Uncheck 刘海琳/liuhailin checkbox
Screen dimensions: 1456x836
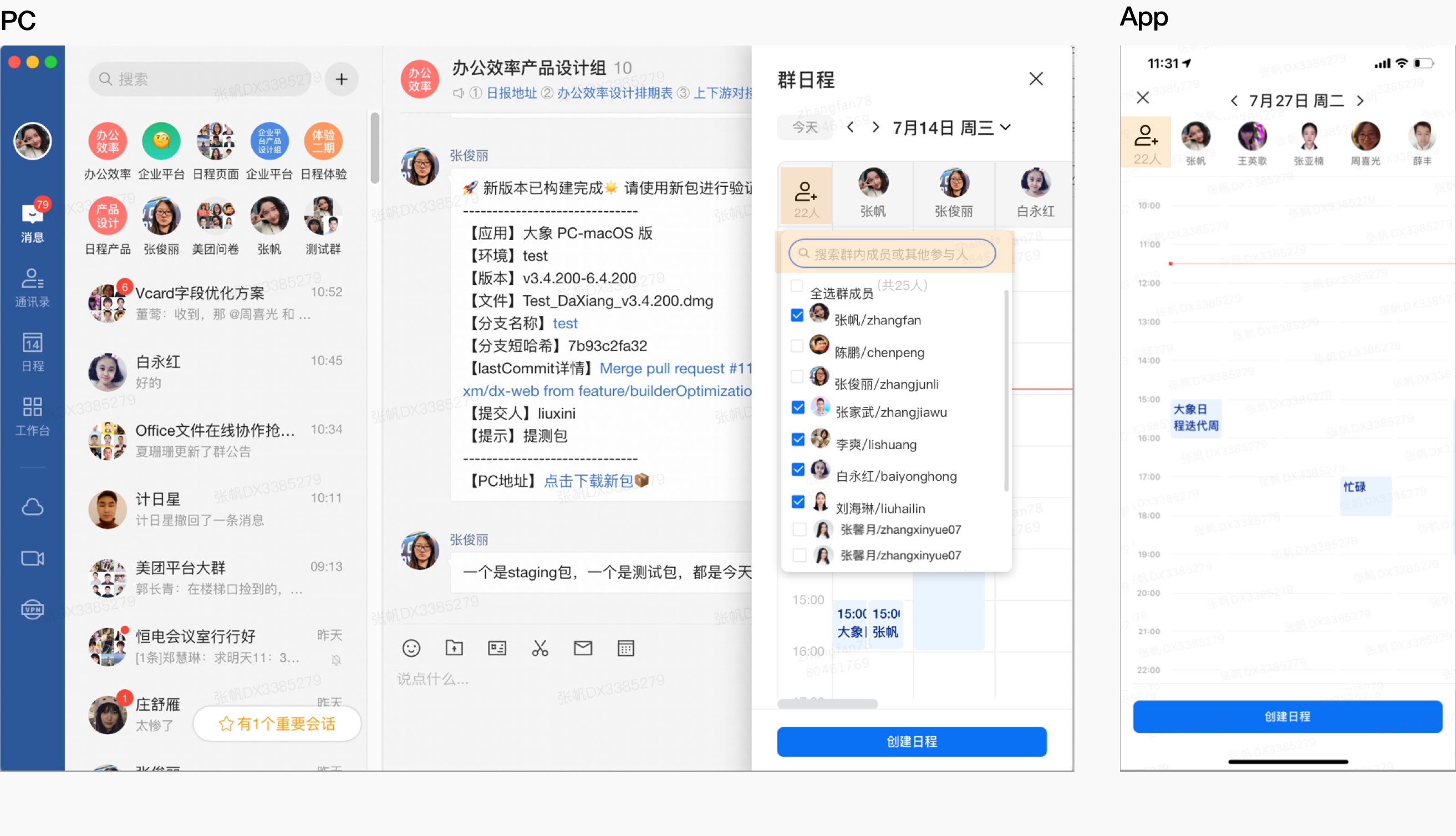[x=798, y=501]
